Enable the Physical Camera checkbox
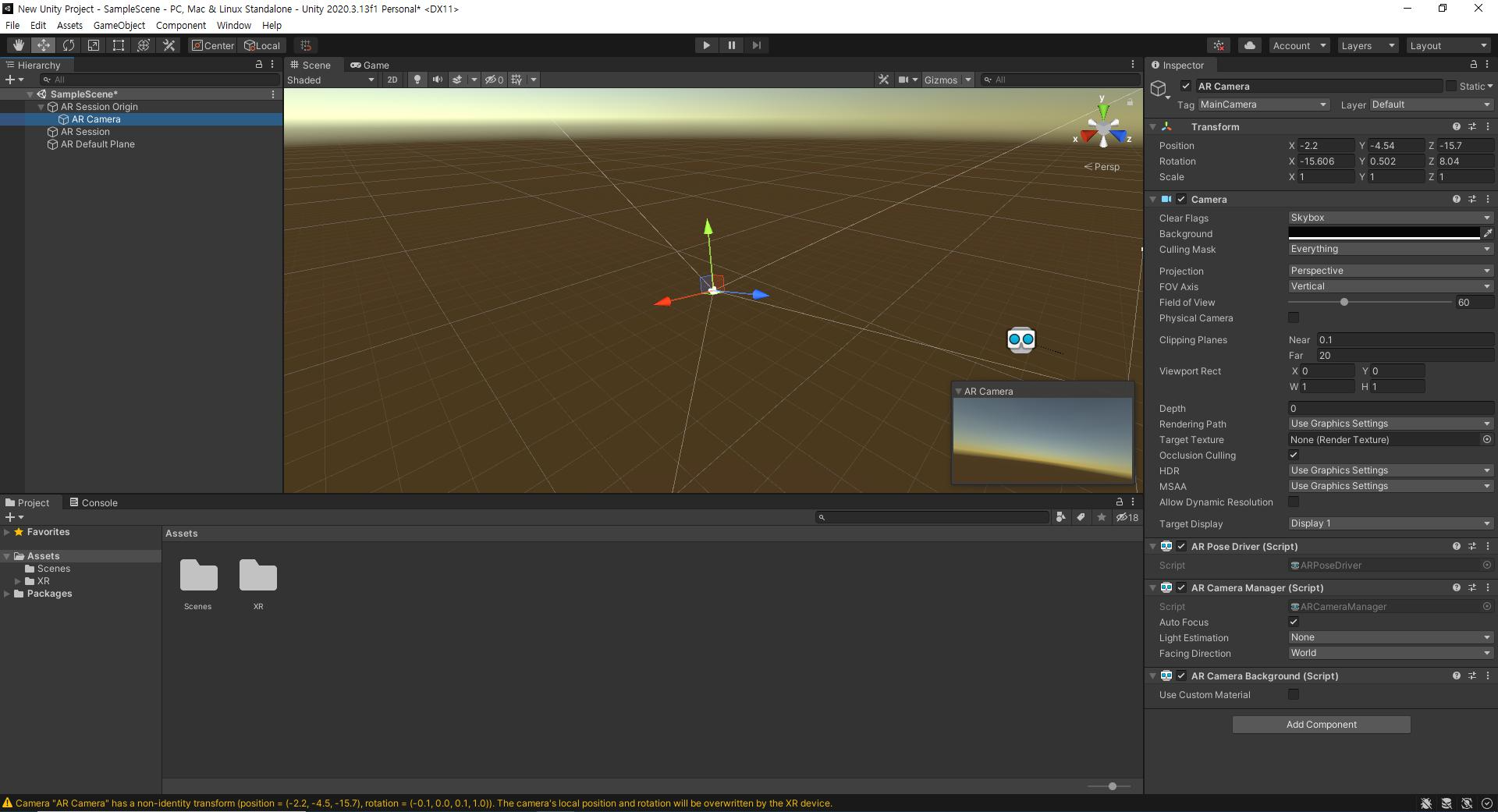Image resolution: width=1498 pixels, height=812 pixels. [1294, 317]
